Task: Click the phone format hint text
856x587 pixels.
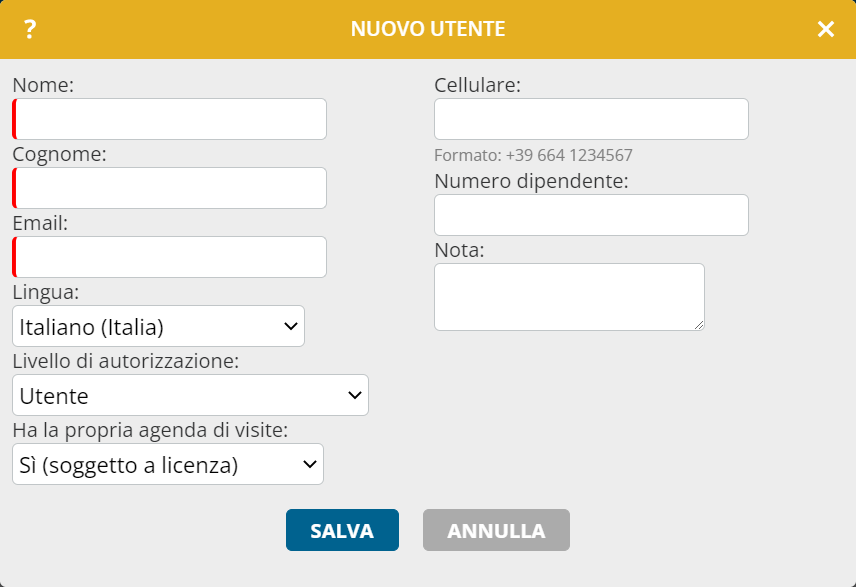Action: (533, 155)
